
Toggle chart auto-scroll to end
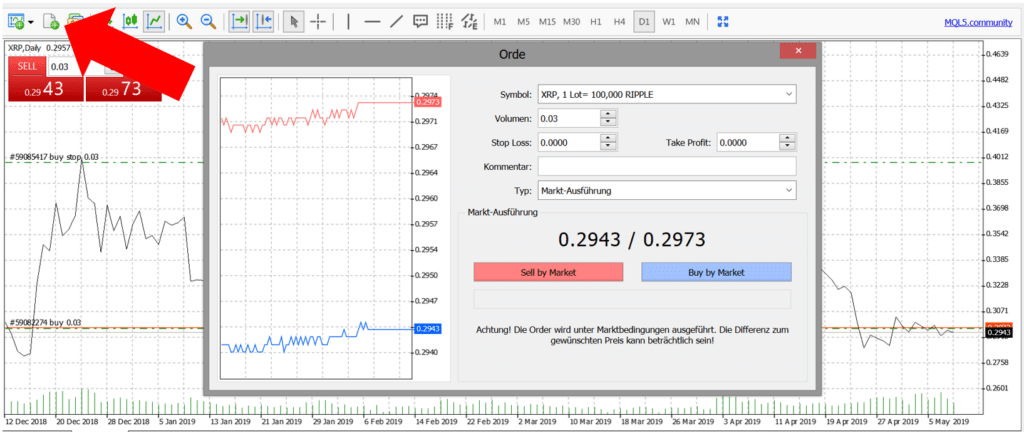pyautogui.click(x=239, y=20)
